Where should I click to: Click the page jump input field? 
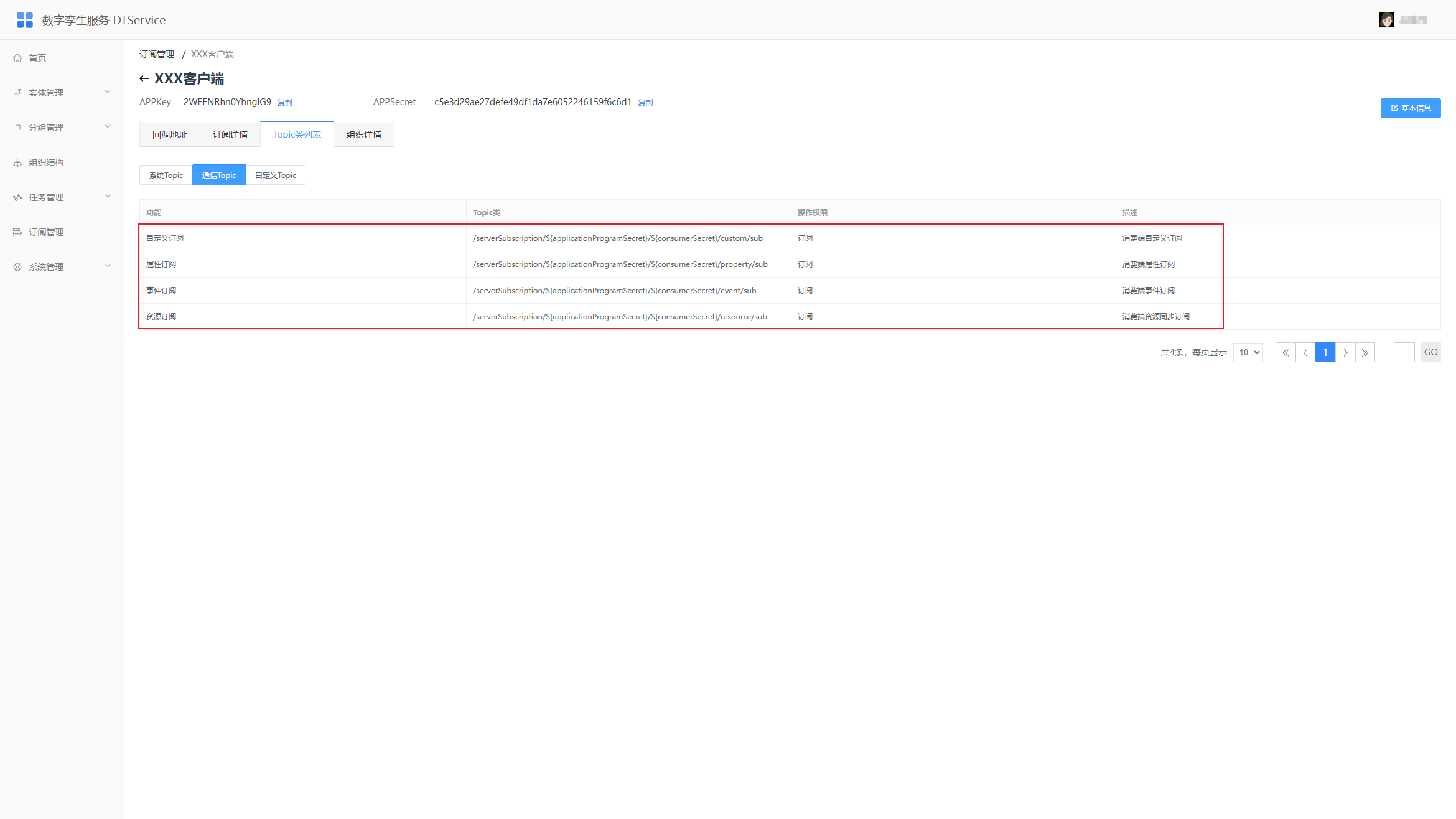tap(1404, 352)
